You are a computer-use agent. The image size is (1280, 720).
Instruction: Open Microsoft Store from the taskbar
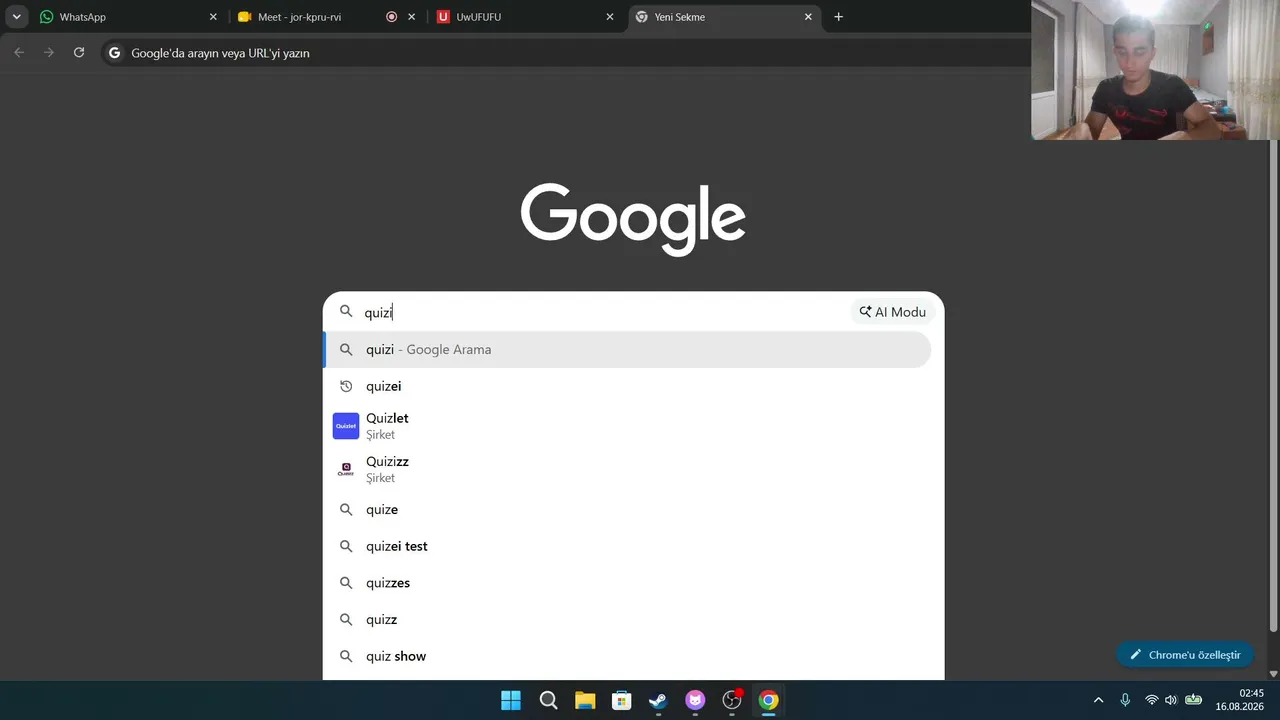click(622, 700)
